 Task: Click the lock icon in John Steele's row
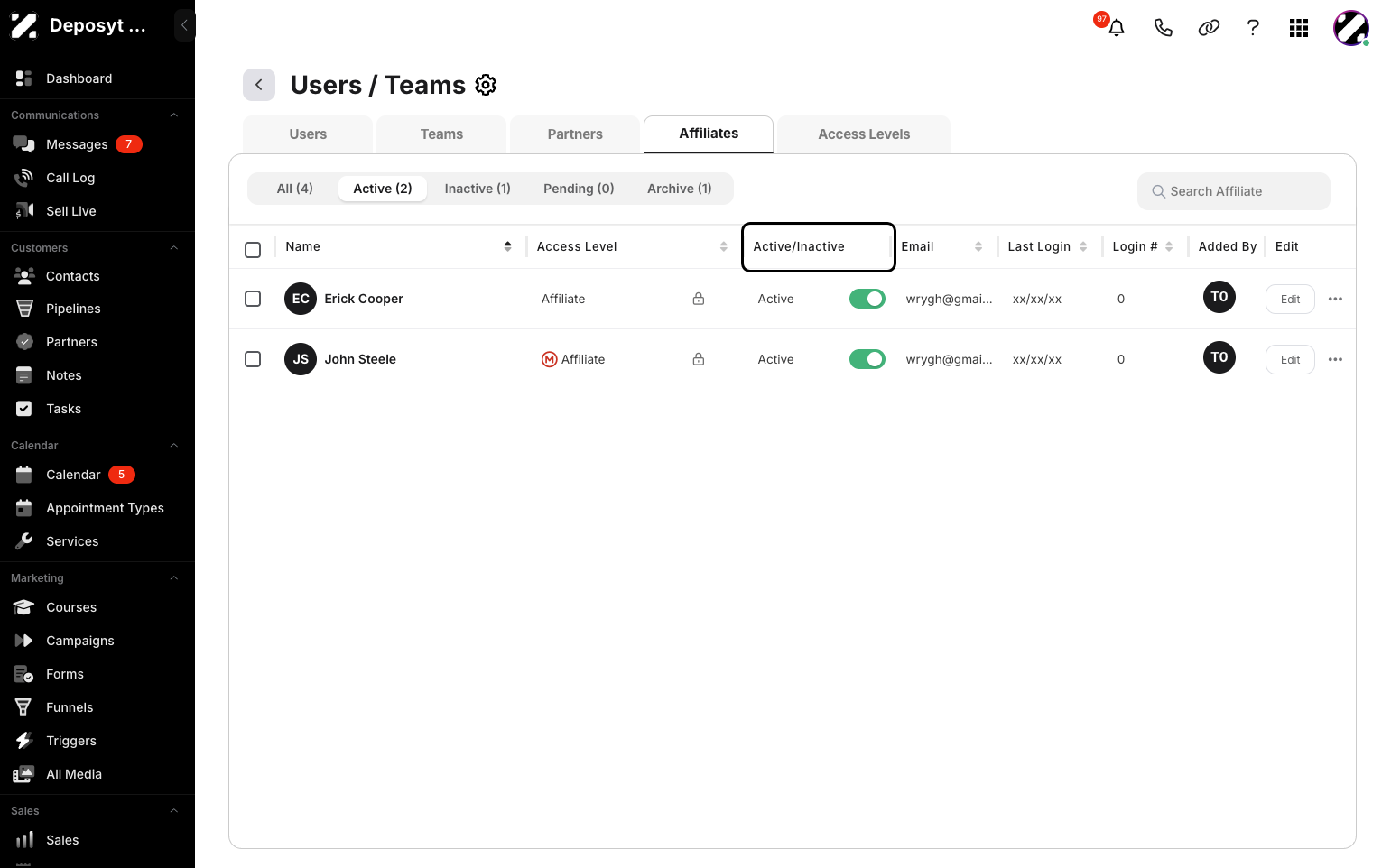(x=699, y=359)
